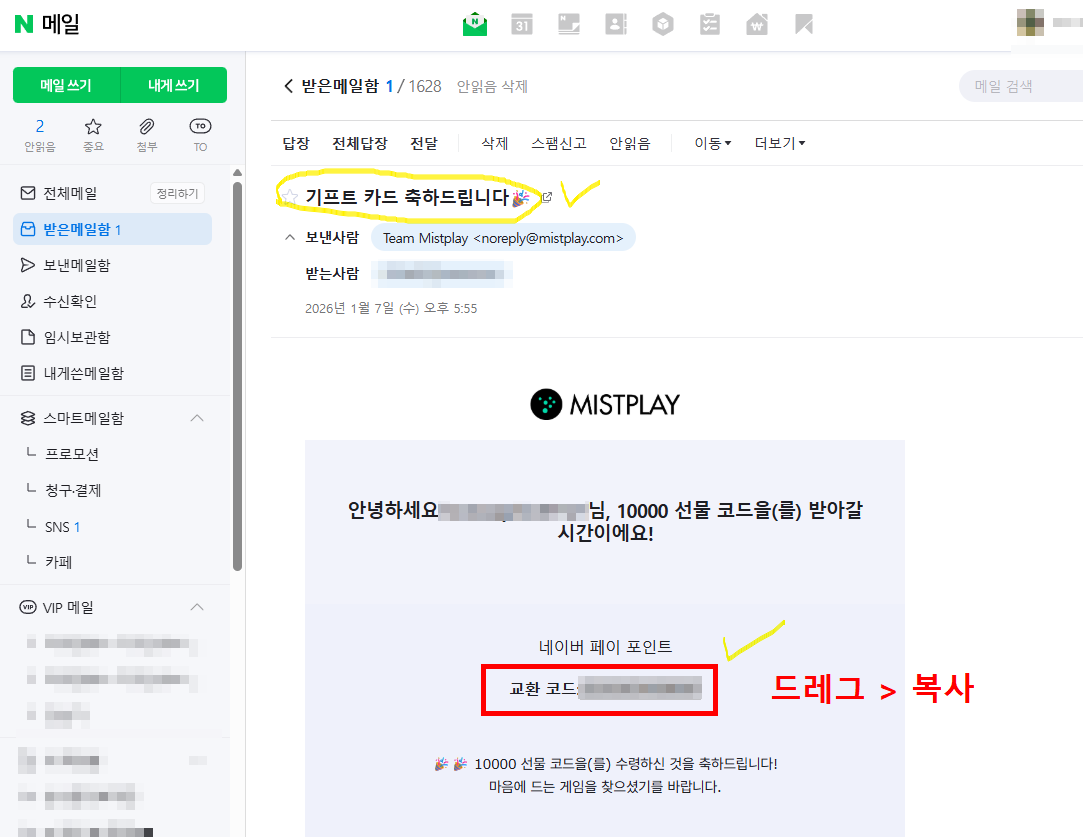Image resolution: width=1083 pixels, height=837 pixels.
Task: Open 이동 dropdown
Action: (x=713, y=143)
